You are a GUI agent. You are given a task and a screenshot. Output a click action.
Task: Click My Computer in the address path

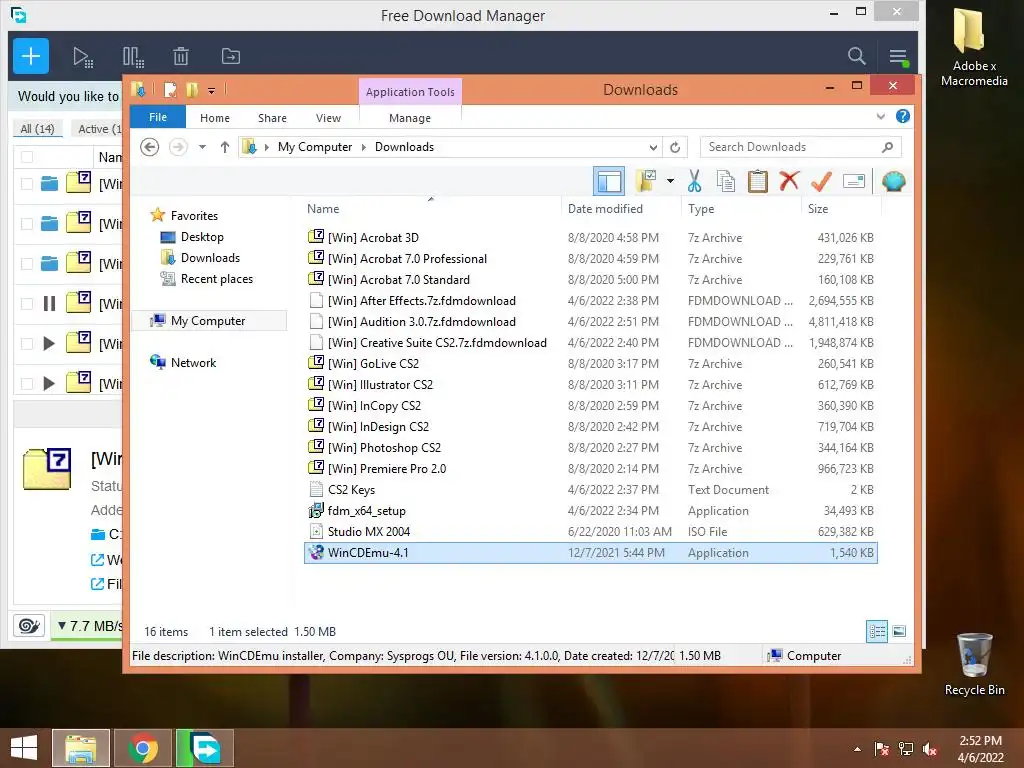click(315, 147)
